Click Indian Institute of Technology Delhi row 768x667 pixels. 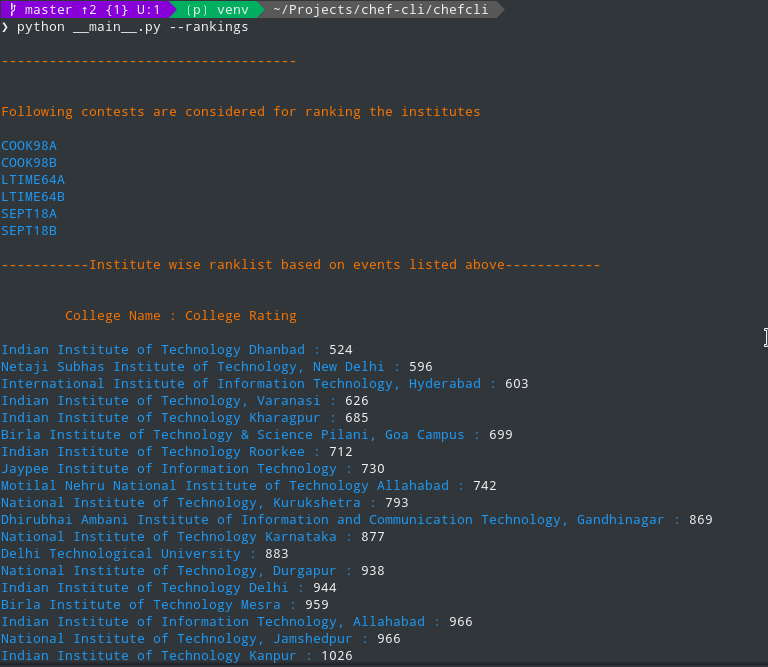point(168,588)
